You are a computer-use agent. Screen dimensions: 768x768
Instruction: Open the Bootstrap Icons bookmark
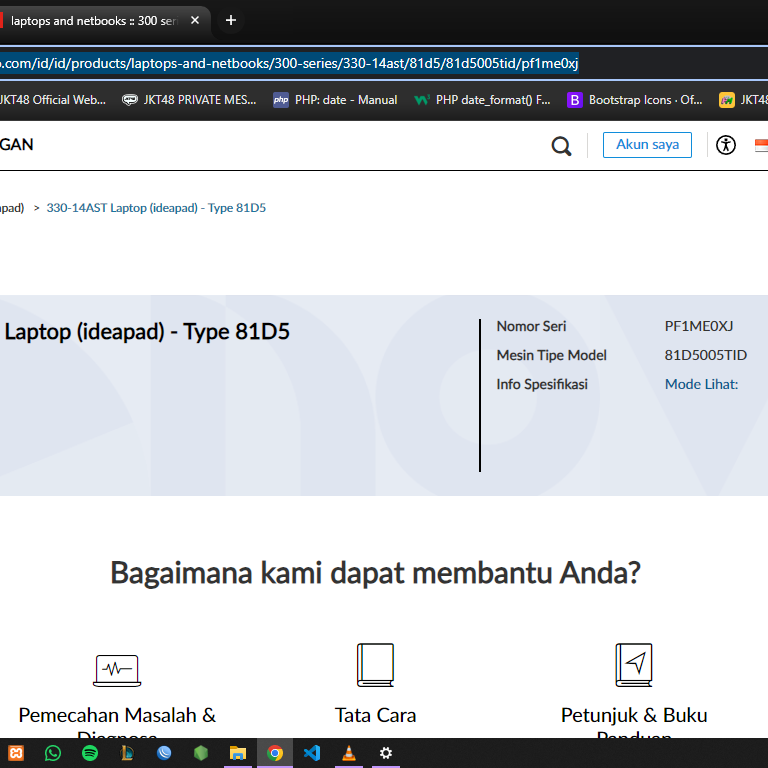point(635,100)
